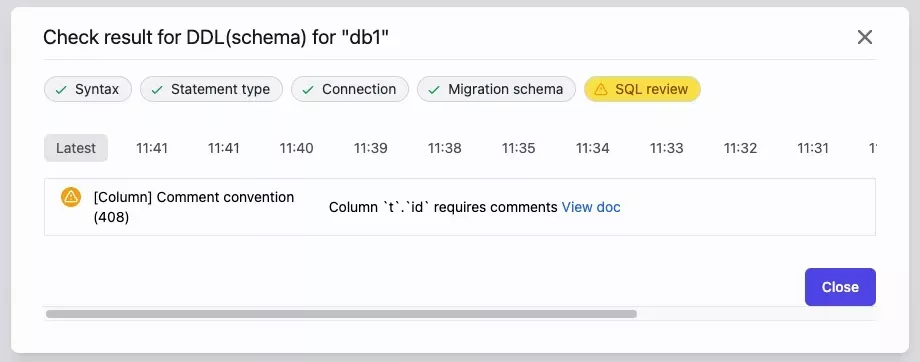Click the warning triangle in SQL review badge
This screenshot has width=920, height=362.
600,89
